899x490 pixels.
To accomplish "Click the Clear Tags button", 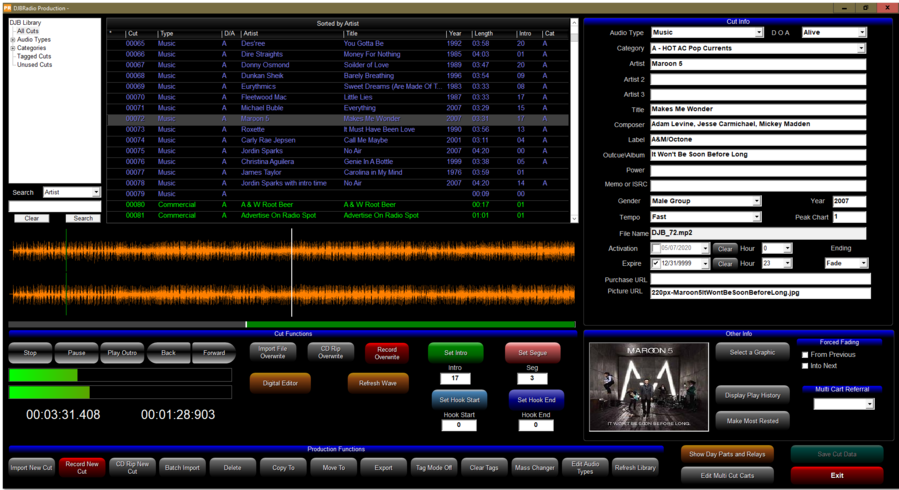I will pyautogui.click(x=484, y=468).
